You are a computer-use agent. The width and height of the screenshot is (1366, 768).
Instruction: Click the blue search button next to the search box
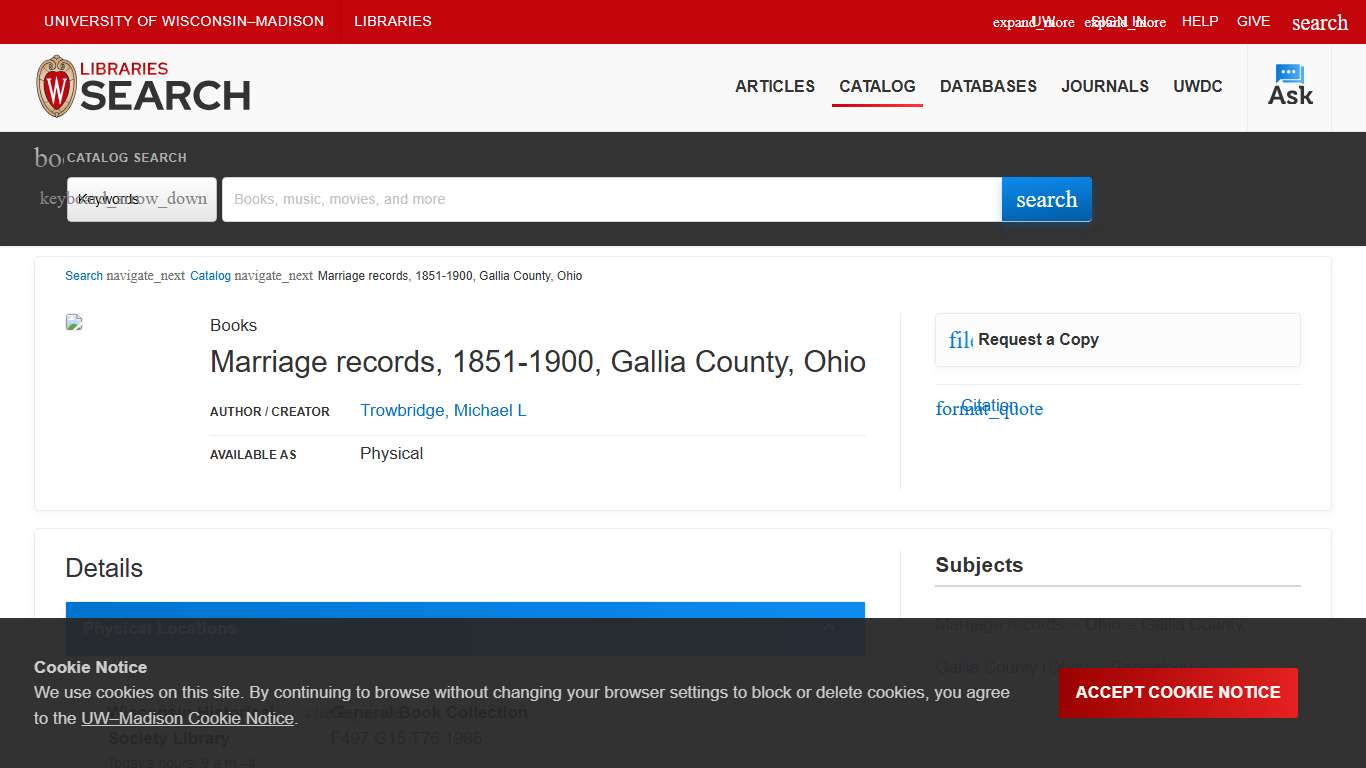[x=1046, y=199]
